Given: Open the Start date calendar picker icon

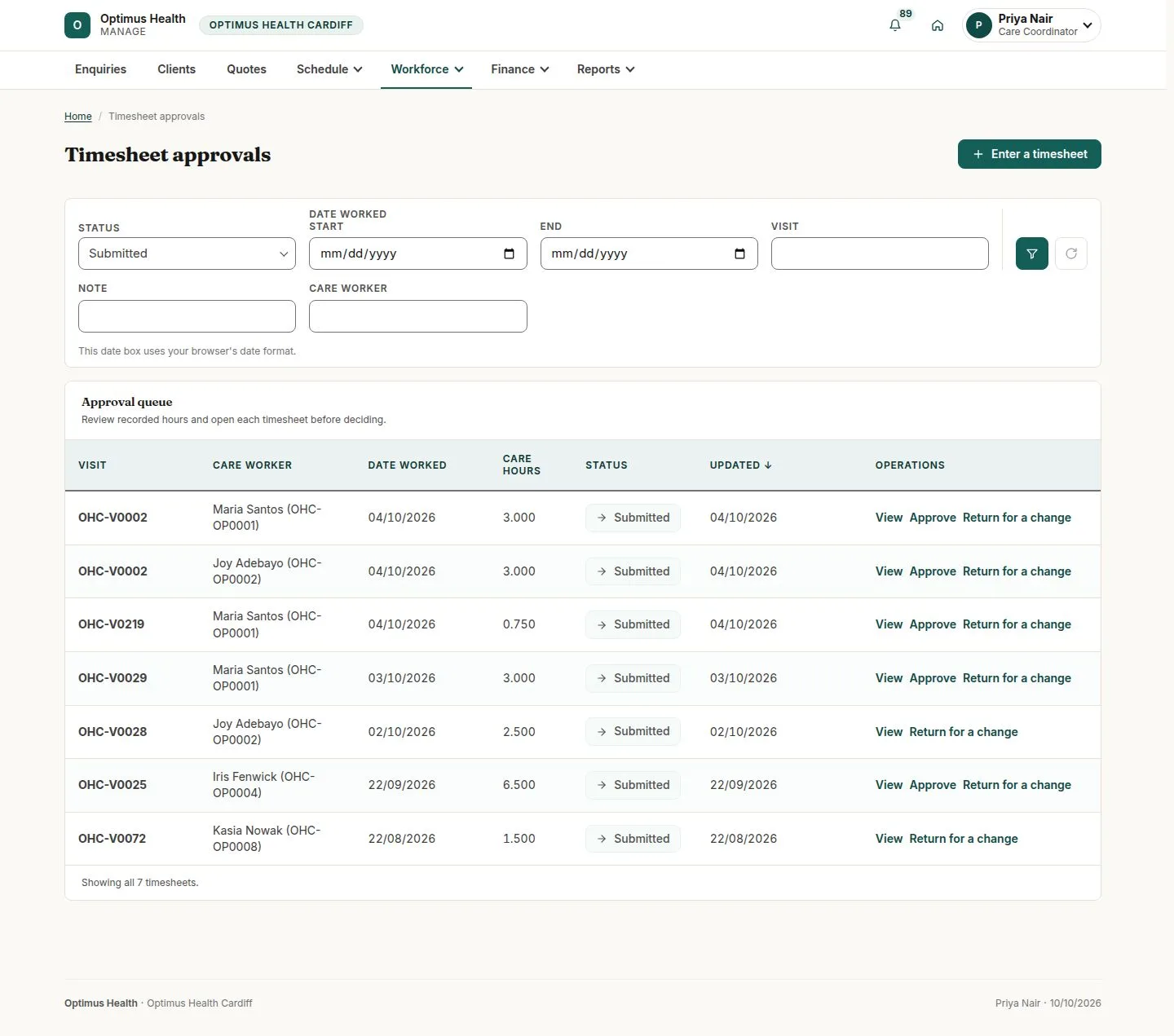Looking at the screenshot, I should 510,253.
